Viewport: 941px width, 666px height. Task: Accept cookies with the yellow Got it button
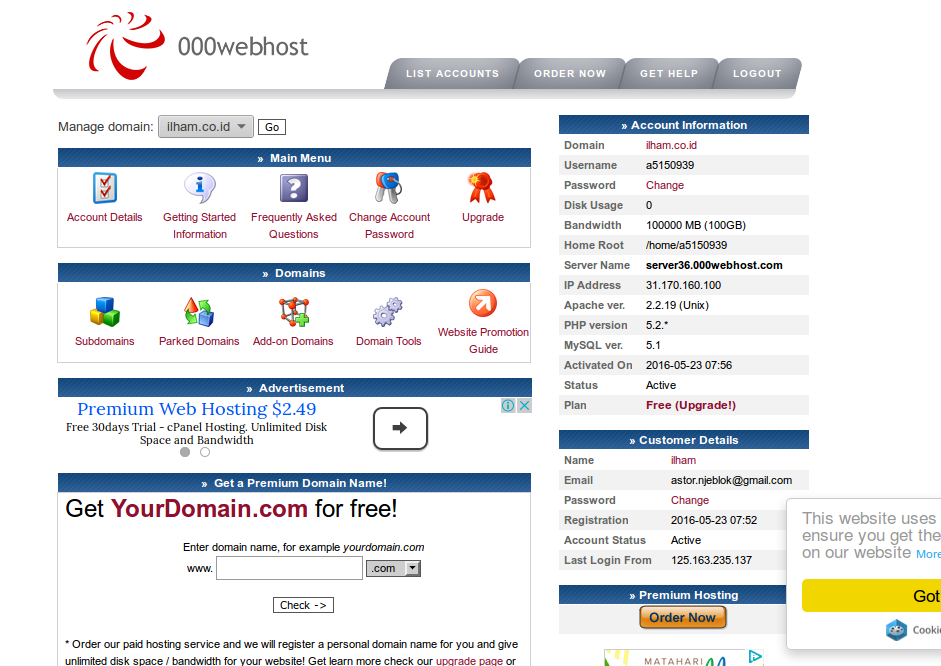[x=871, y=596]
